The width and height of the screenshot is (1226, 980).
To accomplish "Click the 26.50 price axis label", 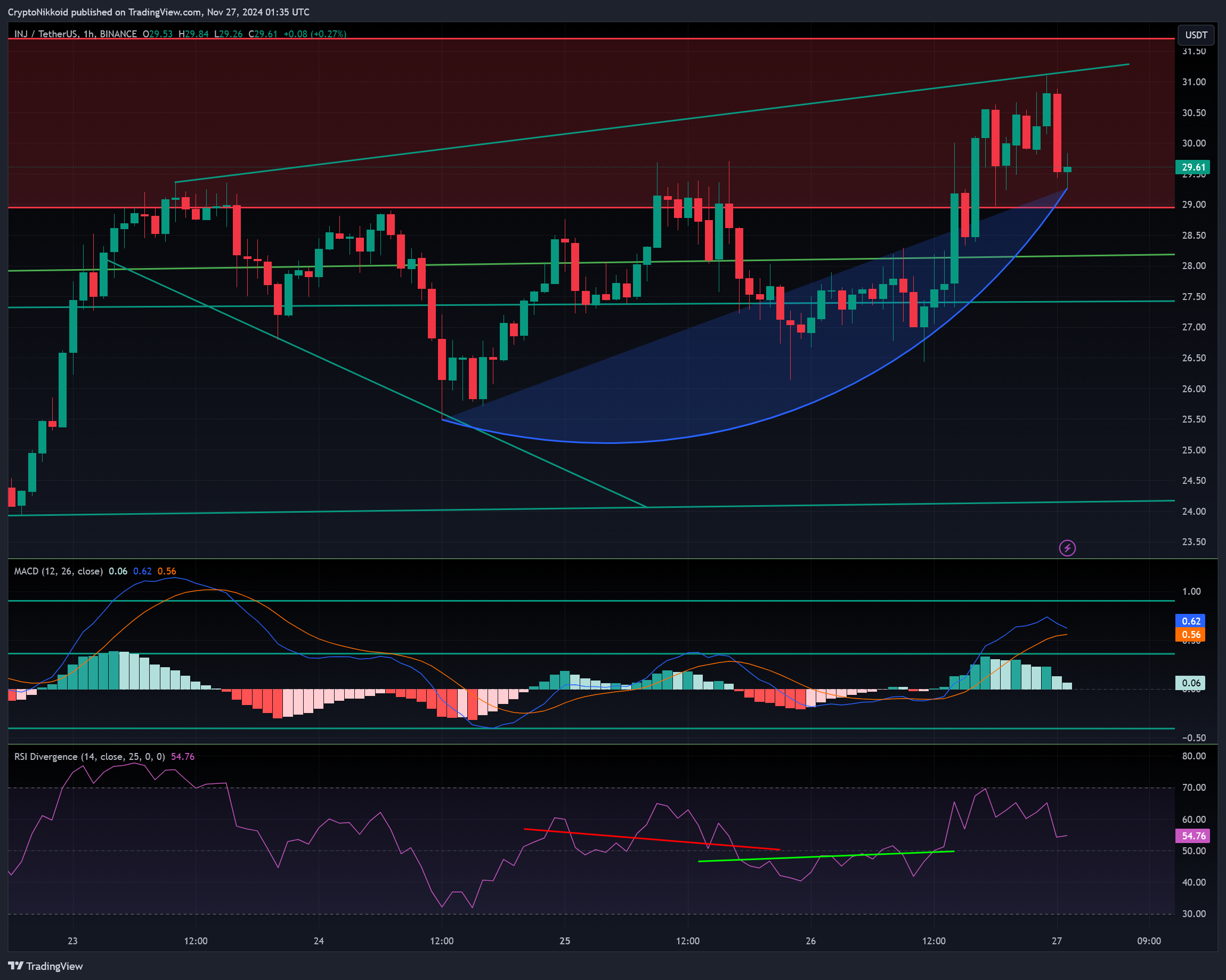I will point(1193,358).
